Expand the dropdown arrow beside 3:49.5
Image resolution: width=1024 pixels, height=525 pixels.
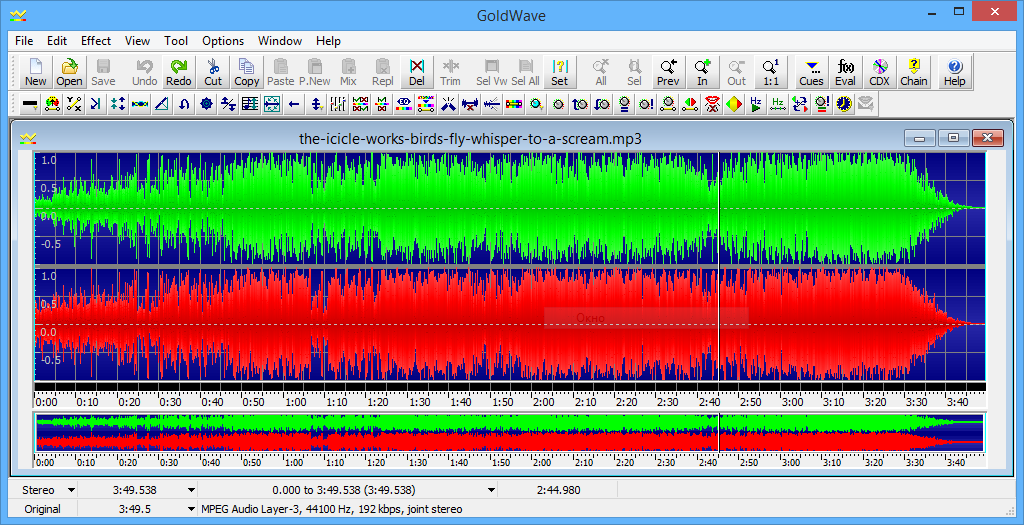[x=191, y=509]
